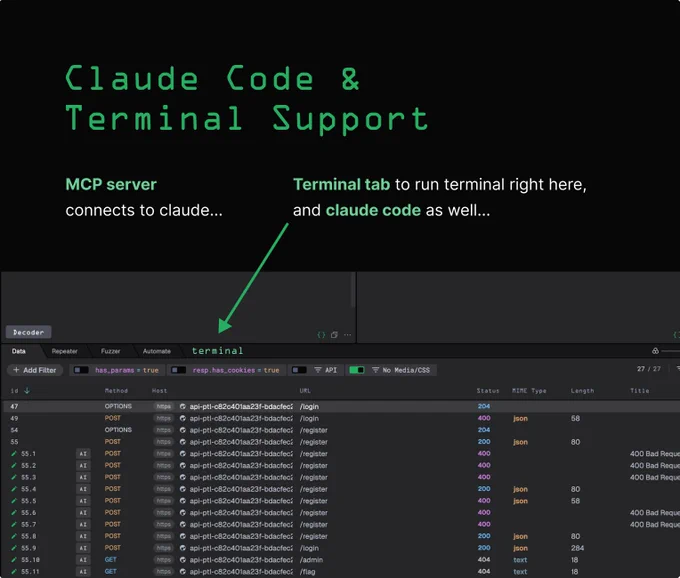The height and width of the screenshot is (578, 680).
Task: Select request row 49 POST /login
Action: point(340,418)
